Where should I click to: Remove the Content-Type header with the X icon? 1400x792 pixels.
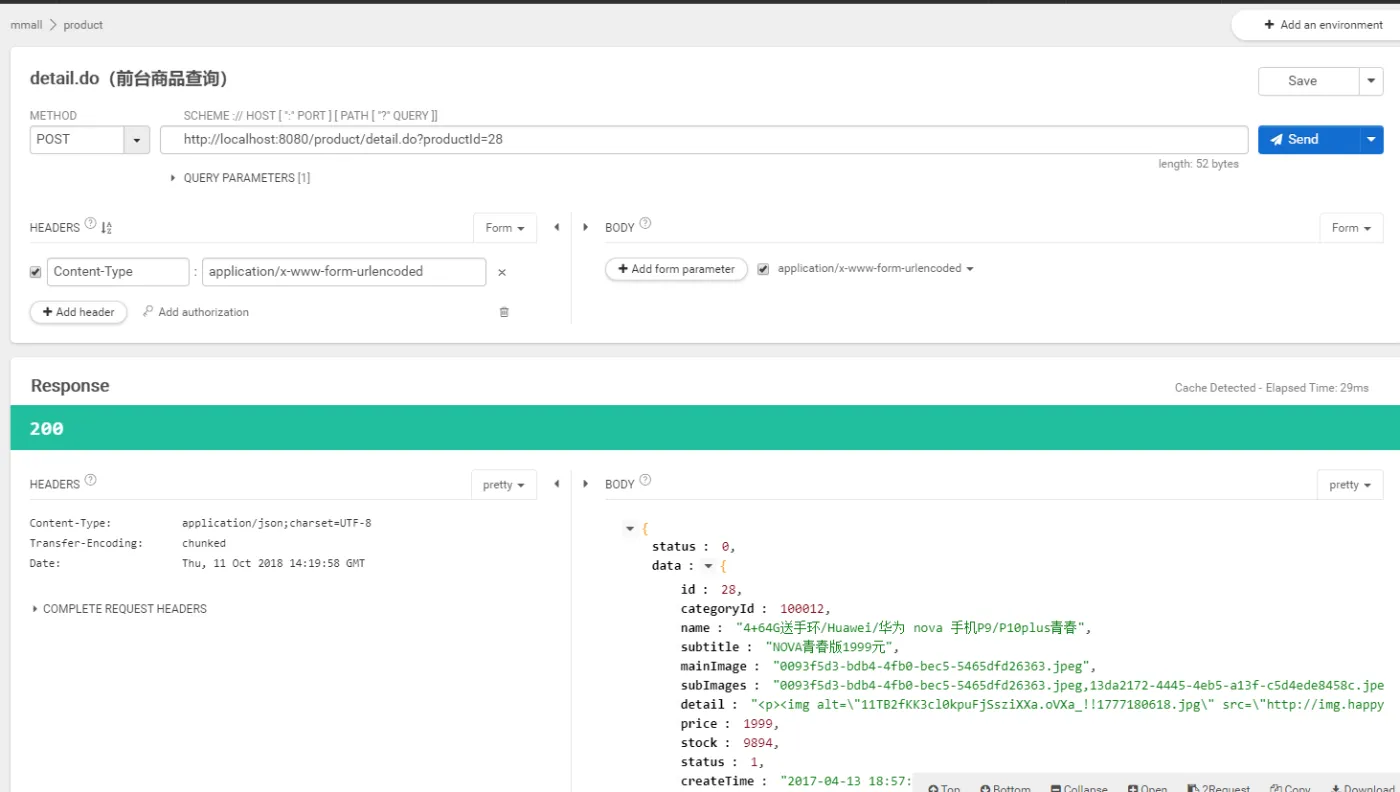tap(502, 272)
